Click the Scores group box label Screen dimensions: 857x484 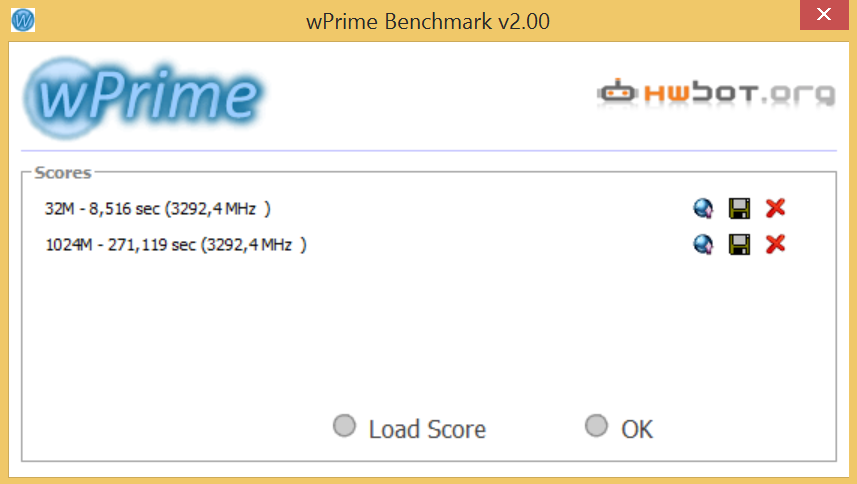[62, 173]
